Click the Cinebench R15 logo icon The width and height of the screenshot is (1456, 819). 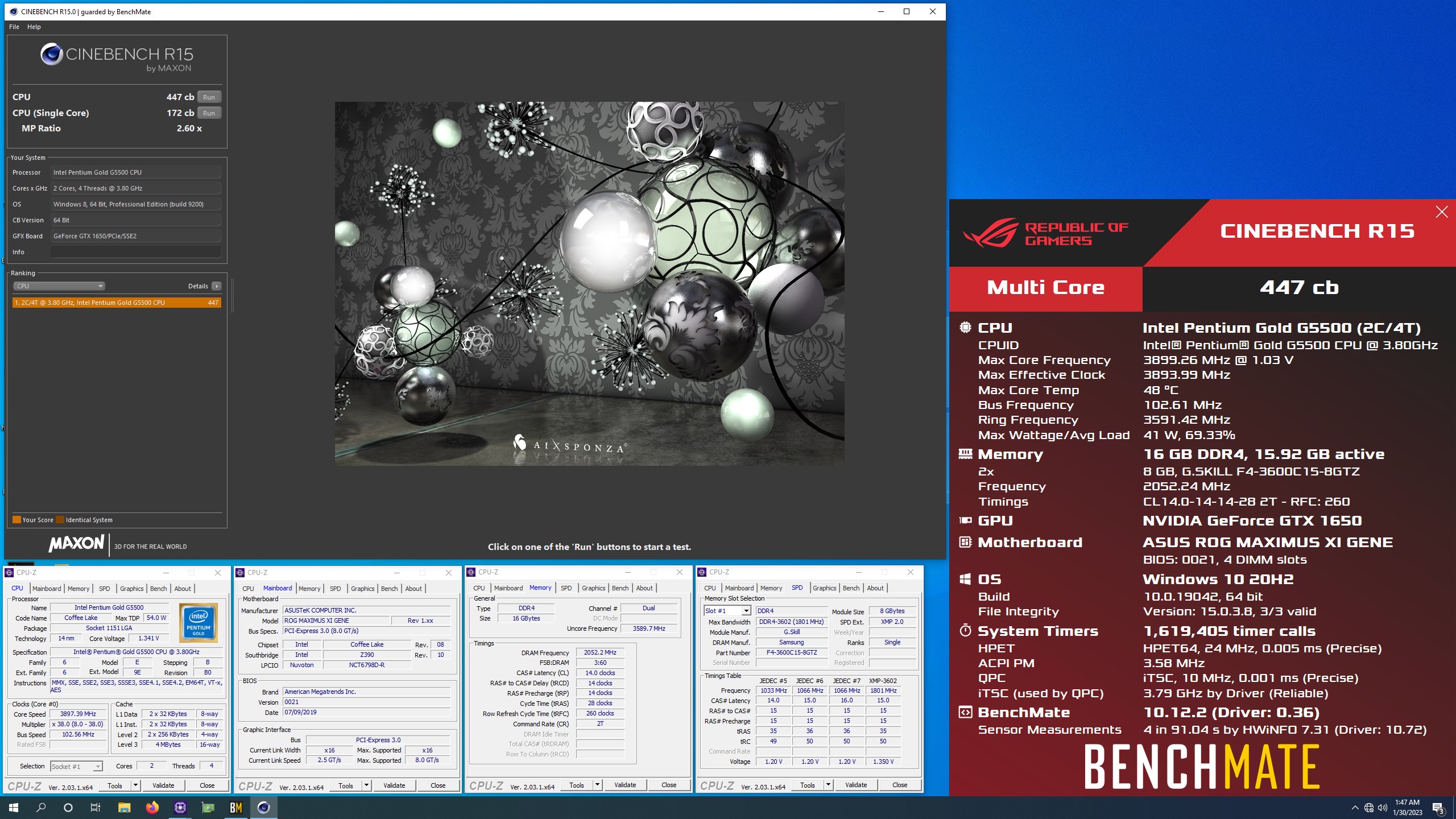pyautogui.click(x=51, y=55)
